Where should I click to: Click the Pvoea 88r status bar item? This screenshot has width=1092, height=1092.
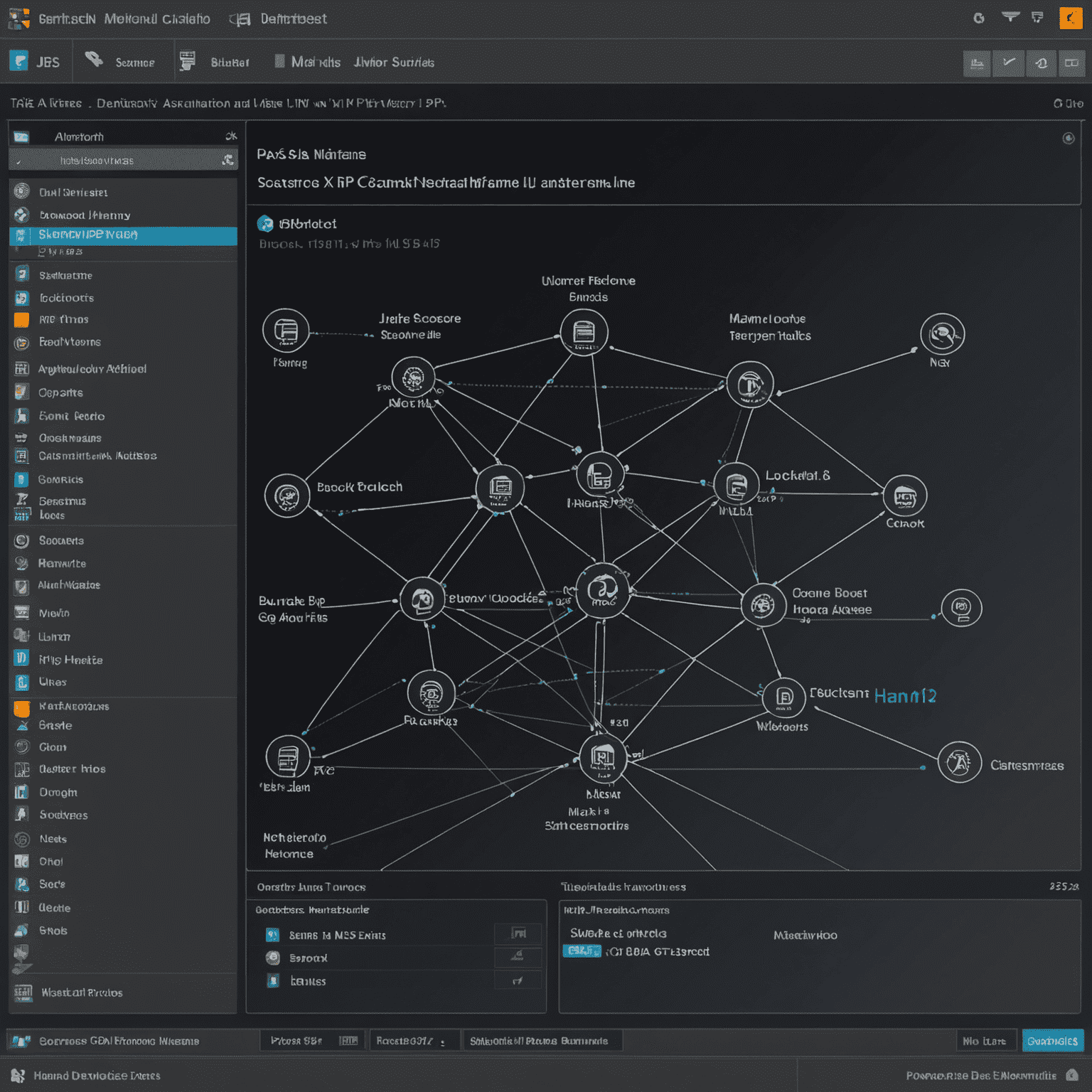(313, 1041)
